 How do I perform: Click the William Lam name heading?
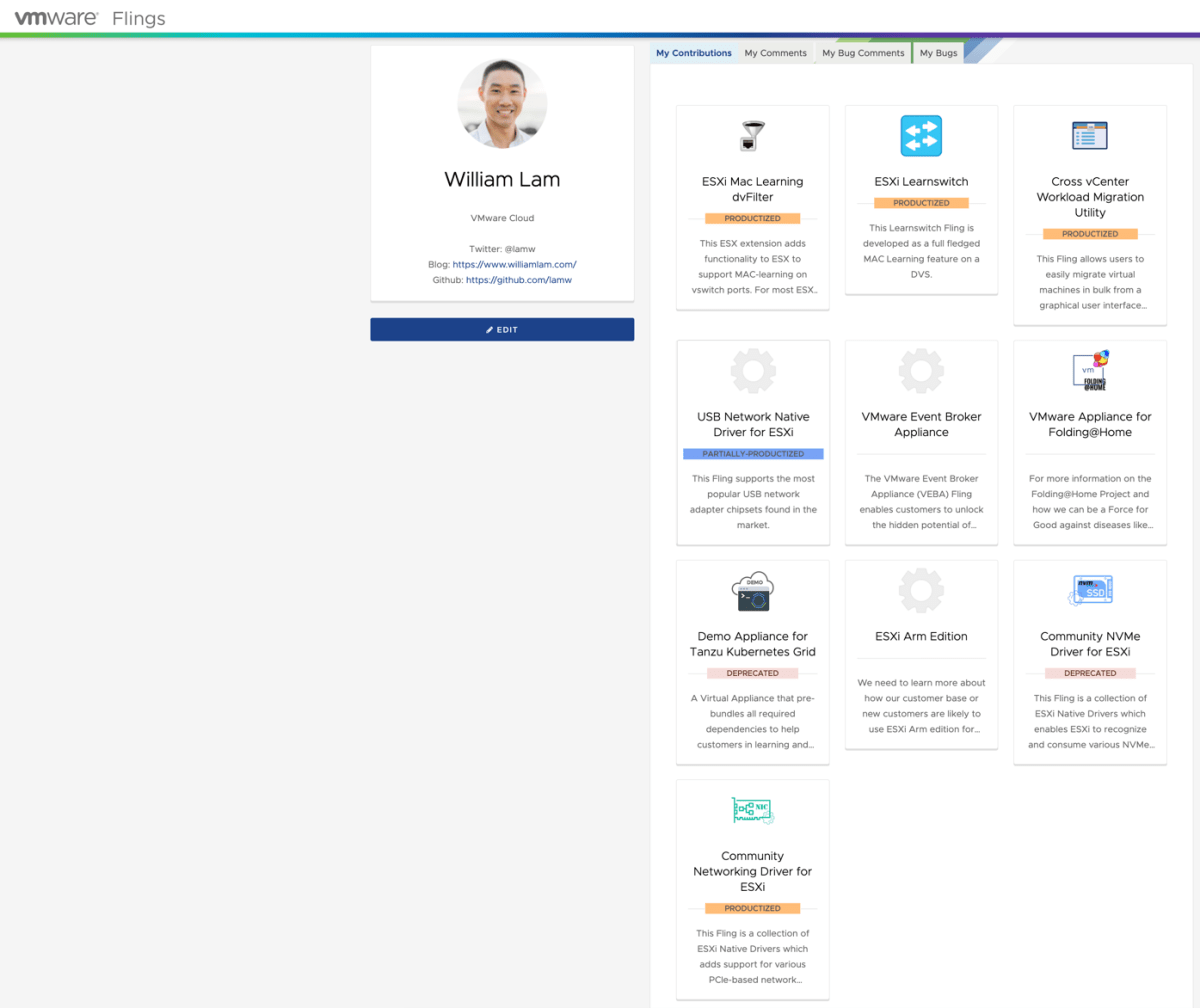click(502, 180)
